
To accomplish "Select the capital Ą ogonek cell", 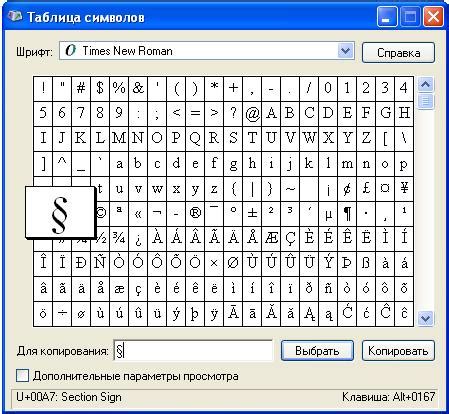I will click(x=309, y=314).
